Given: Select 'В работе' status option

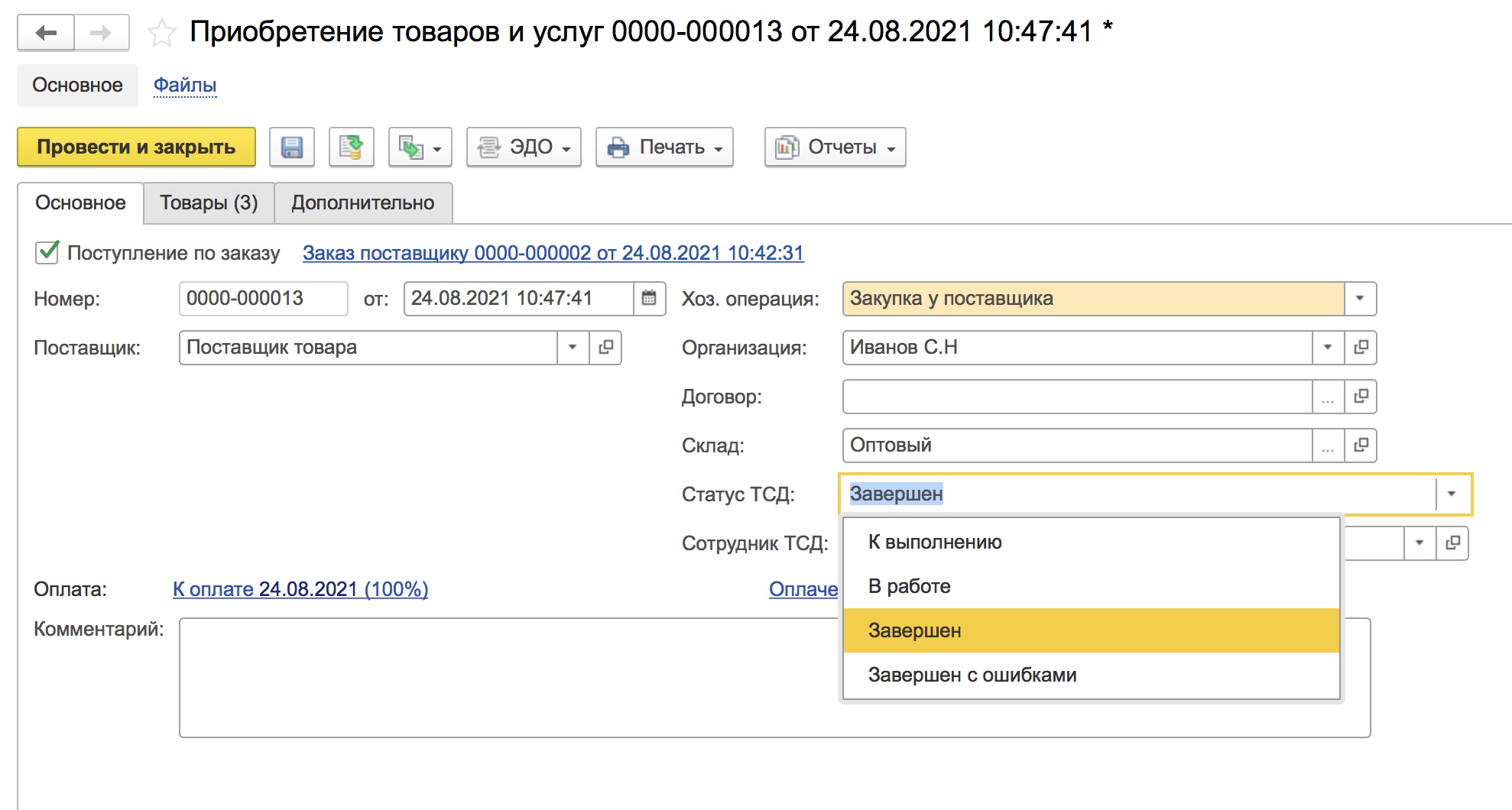Looking at the screenshot, I should point(1092,586).
